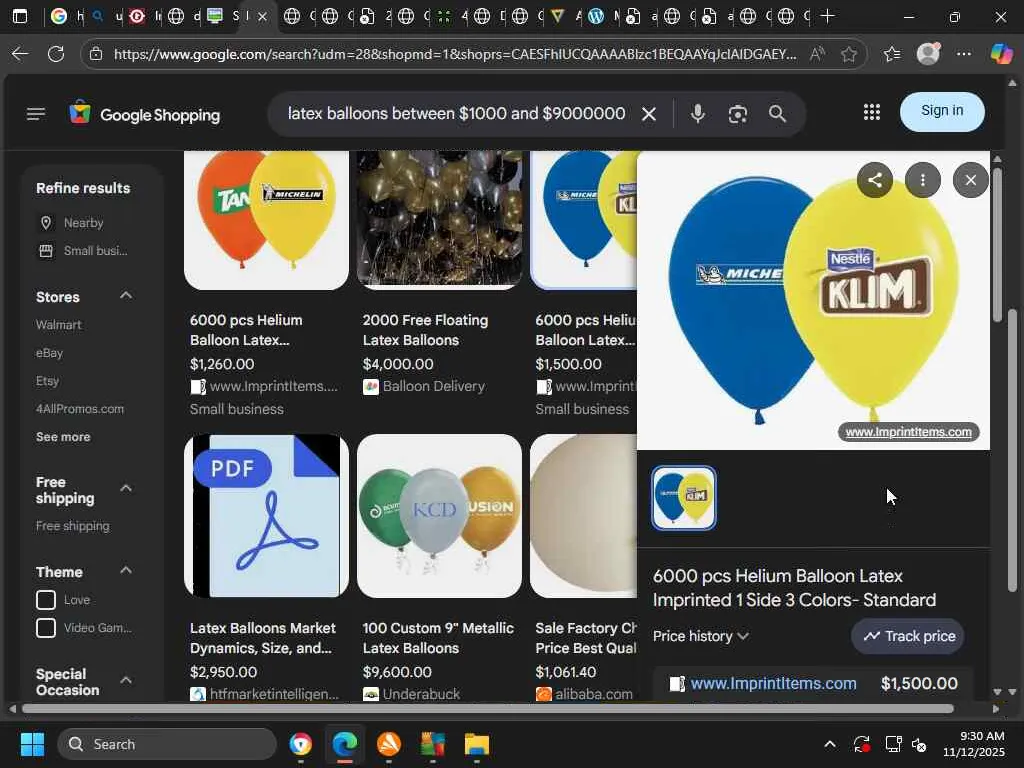Open Sale Factory alibaba.com balloon listing
The width and height of the screenshot is (1024, 768).
coord(583,567)
